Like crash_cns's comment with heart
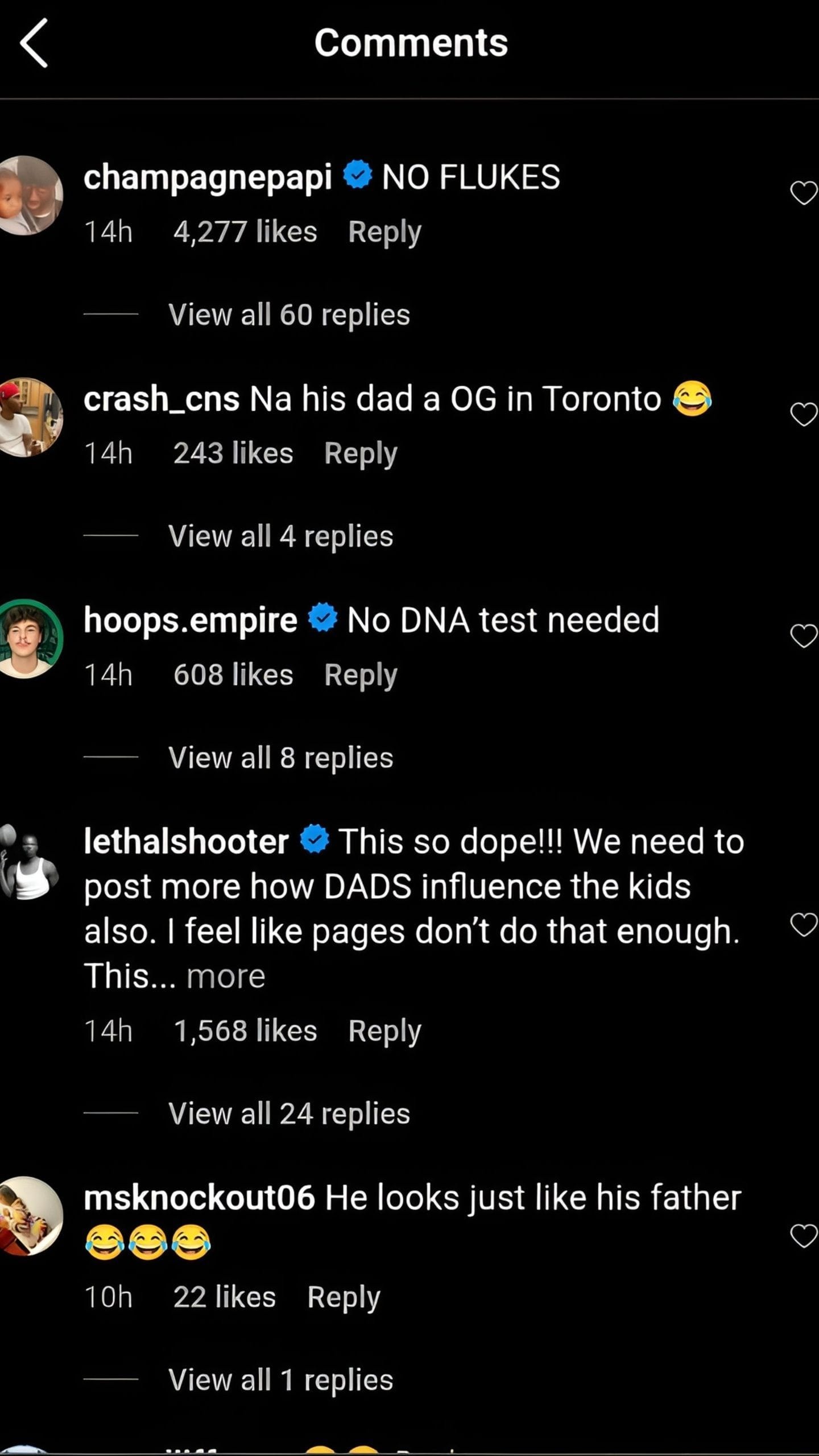 click(803, 414)
